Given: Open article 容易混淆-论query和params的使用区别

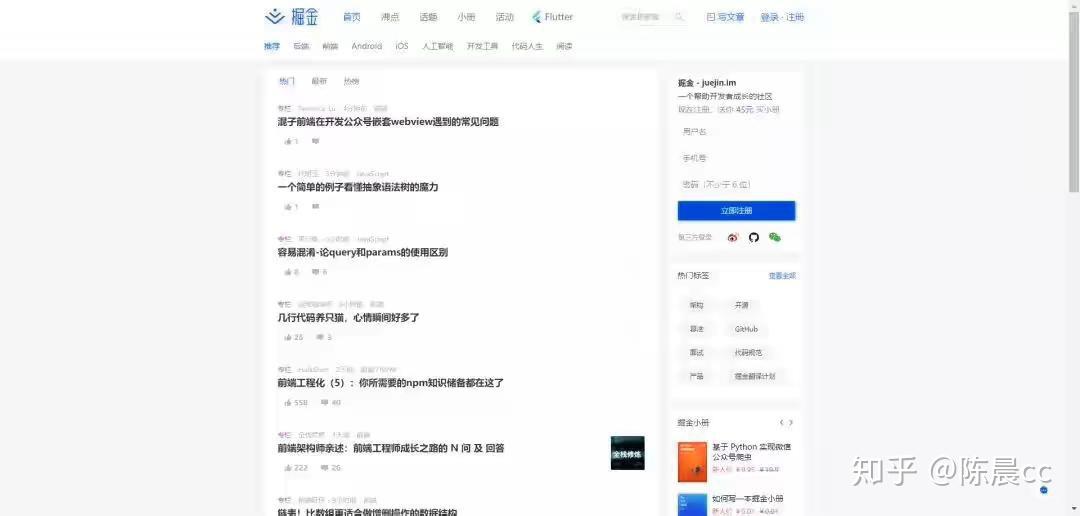Looking at the screenshot, I should [x=363, y=253].
